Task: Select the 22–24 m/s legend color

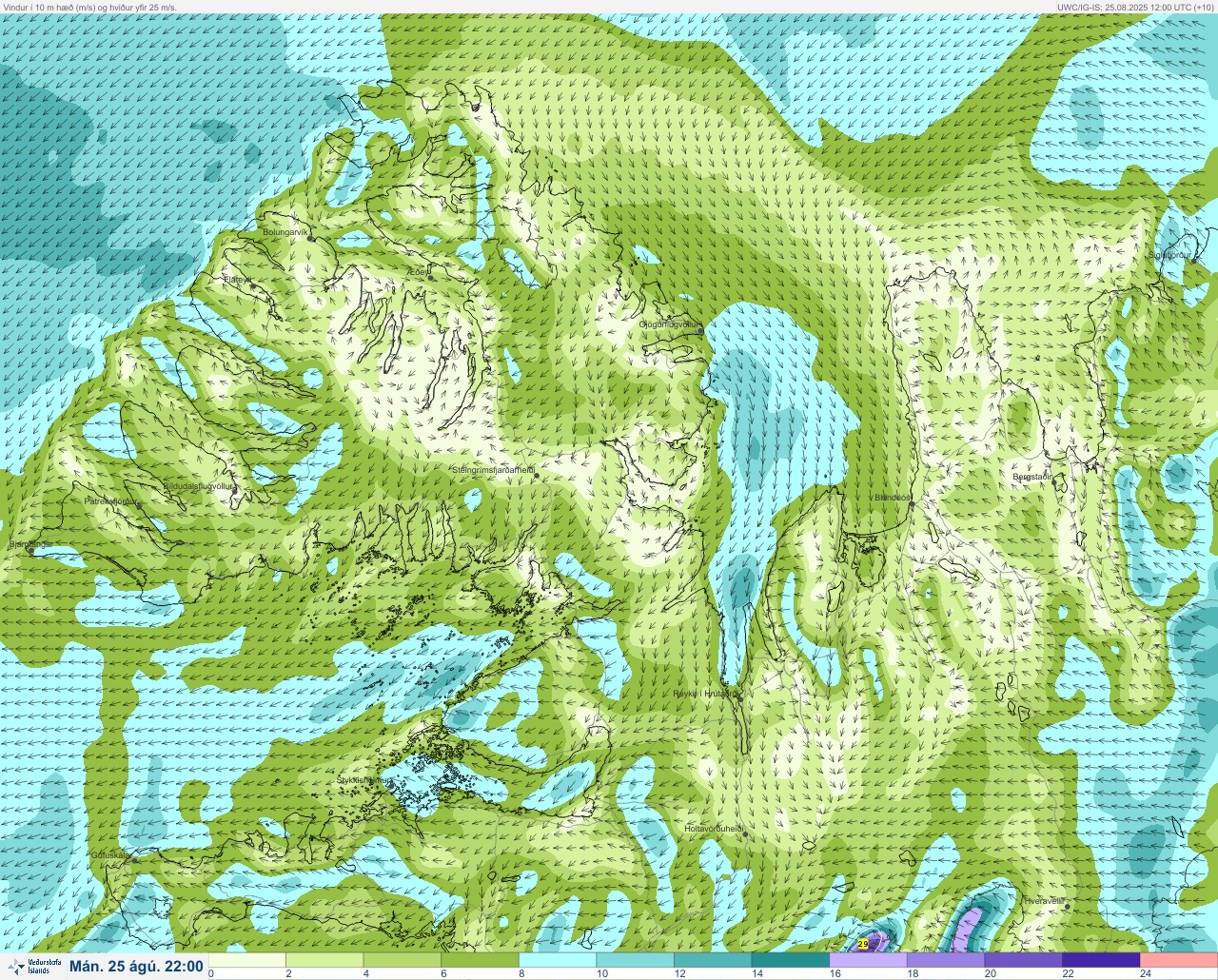Action: click(x=1101, y=959)
